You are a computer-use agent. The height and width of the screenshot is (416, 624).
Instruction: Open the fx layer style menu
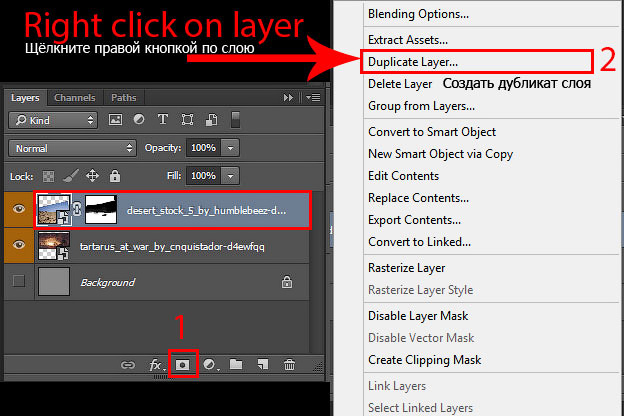[156, 365]
